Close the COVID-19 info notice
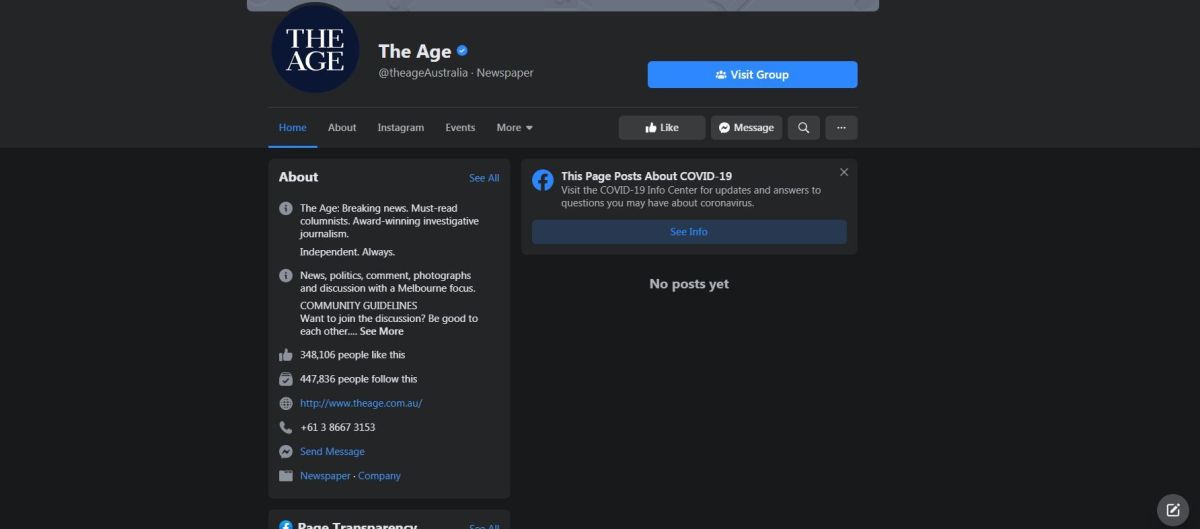Image resolution: width=1200 pixels, height=529 pixels. [844, 172]
